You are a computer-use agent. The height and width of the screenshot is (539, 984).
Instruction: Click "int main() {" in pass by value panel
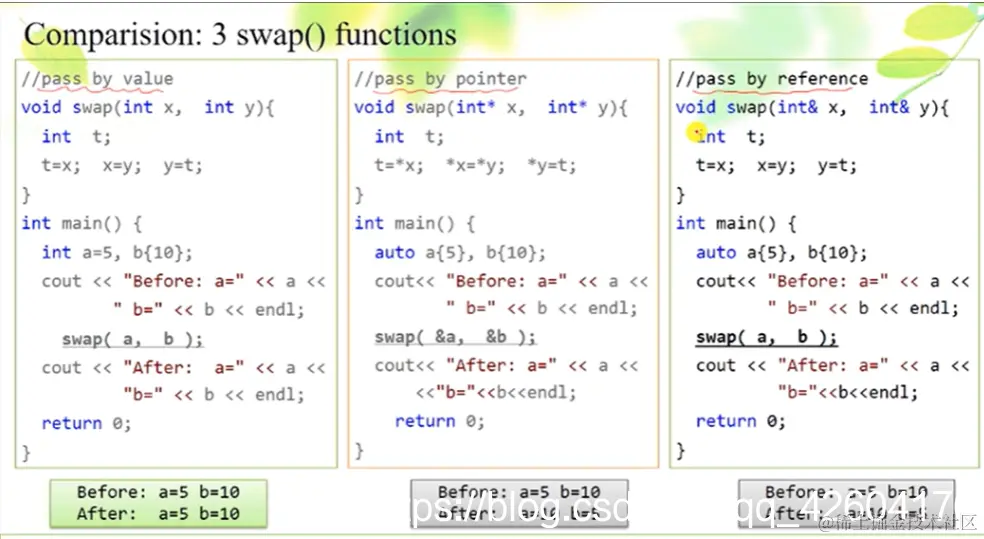pos(82,223)
